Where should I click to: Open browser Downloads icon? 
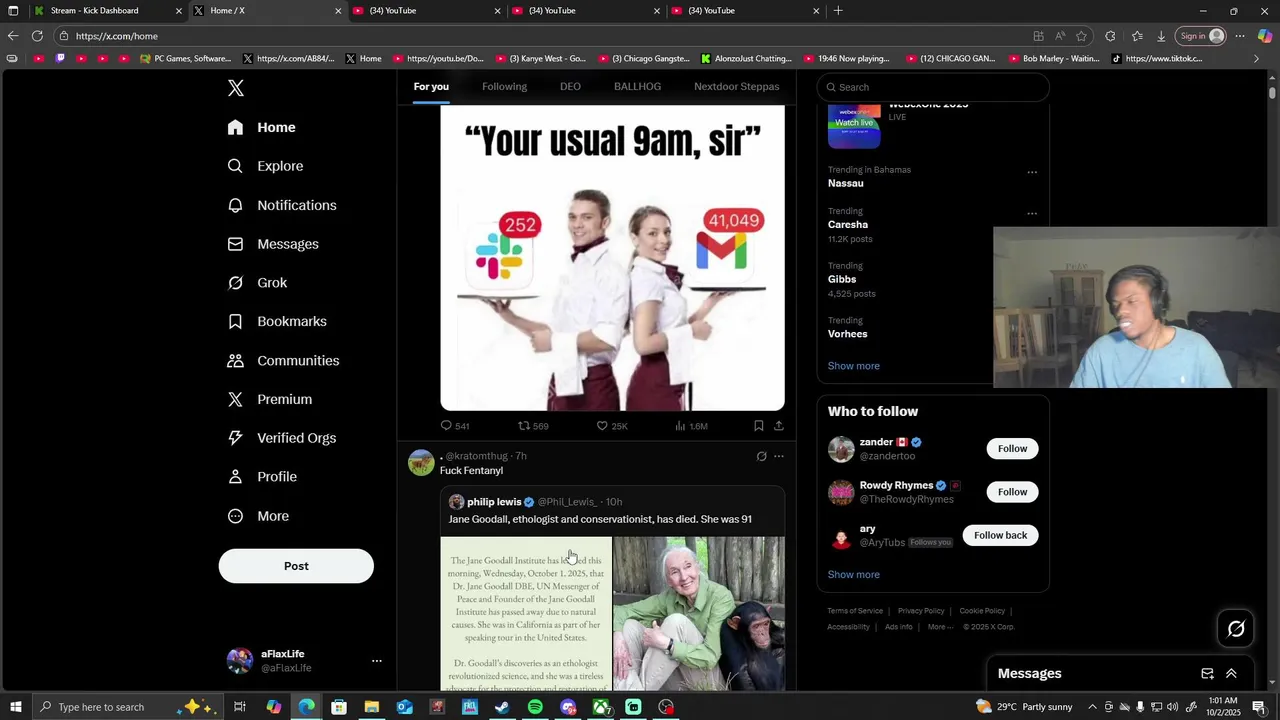(1161, 36)
